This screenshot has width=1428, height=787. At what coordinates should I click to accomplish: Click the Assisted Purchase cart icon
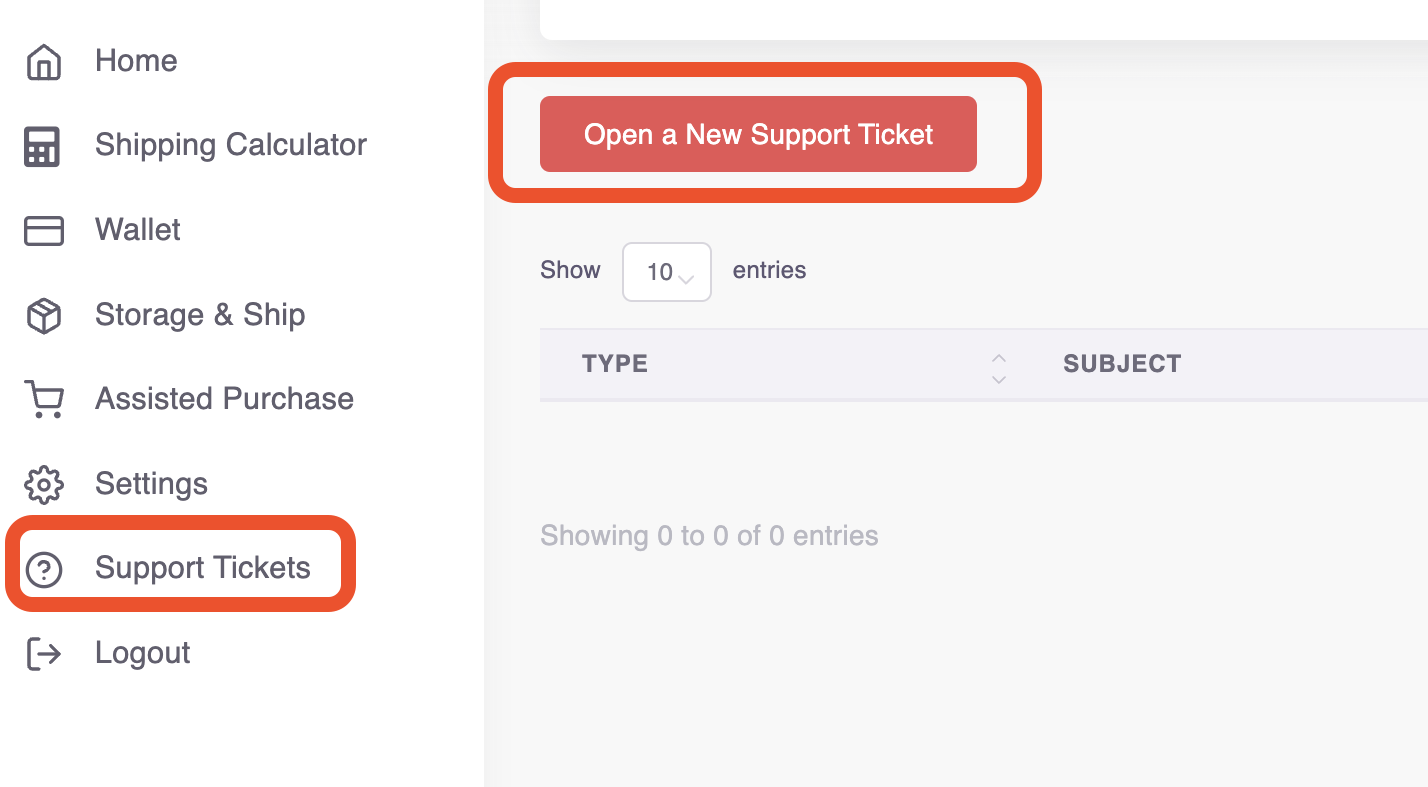coord(43,400)
